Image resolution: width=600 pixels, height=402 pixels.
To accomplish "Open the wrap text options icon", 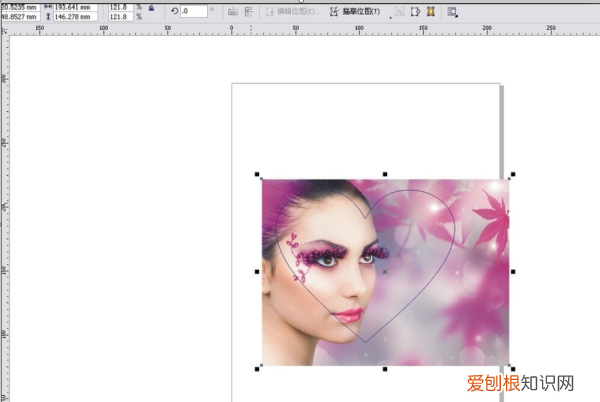I will (453, 12).
